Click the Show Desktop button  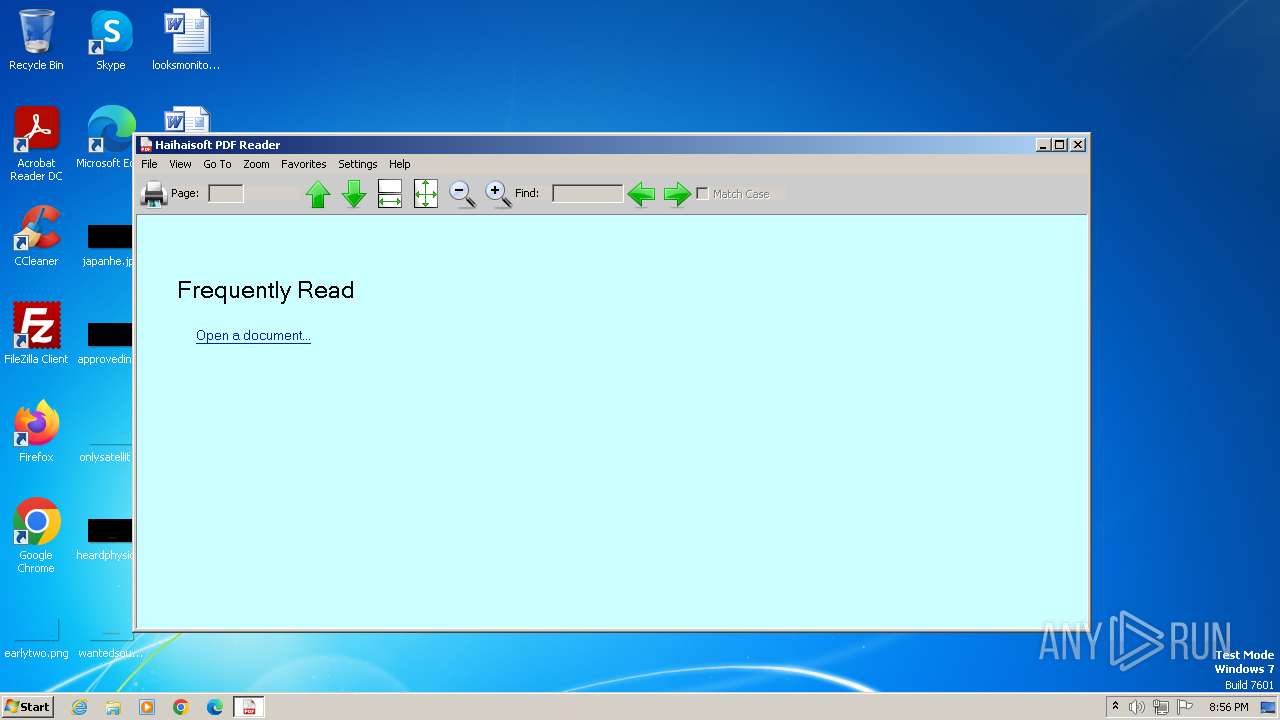(1270, 707)
